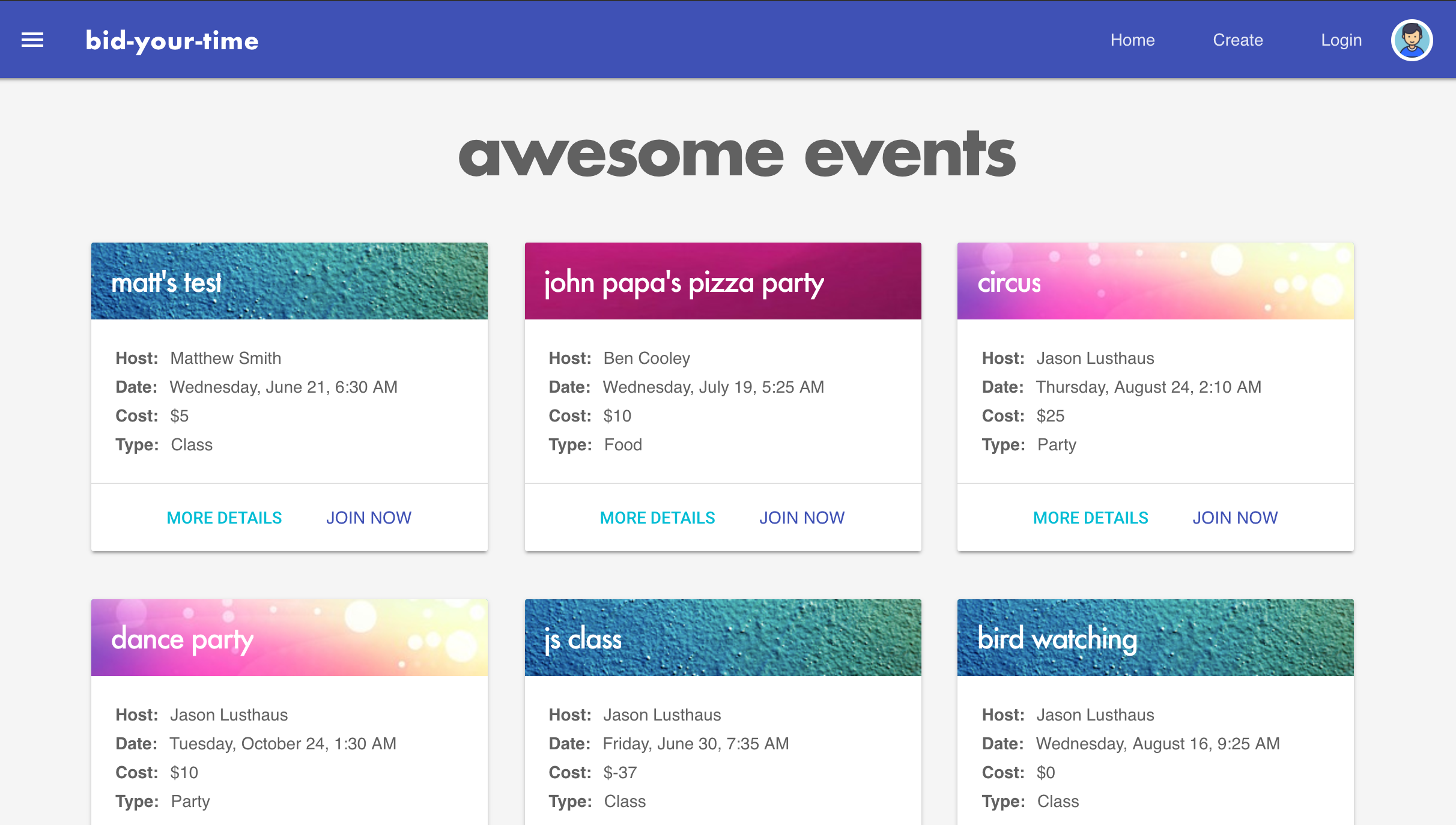Open the bird watching card banner
Image resolution: width=1456 pixels, height=825 pixels.
tap(1156, 638)
